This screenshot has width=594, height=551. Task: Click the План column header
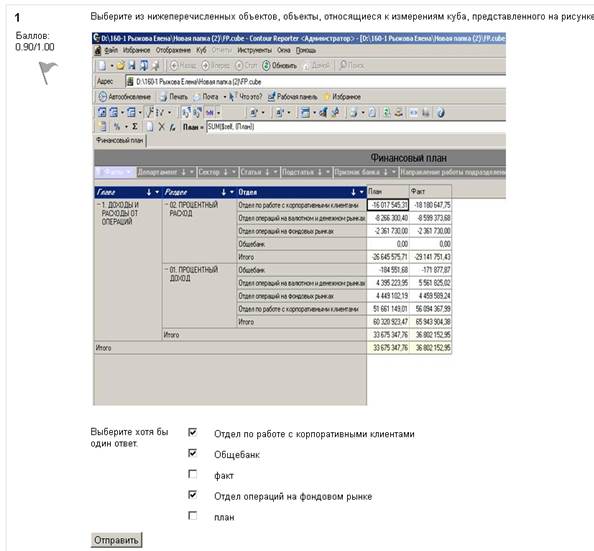388,192
